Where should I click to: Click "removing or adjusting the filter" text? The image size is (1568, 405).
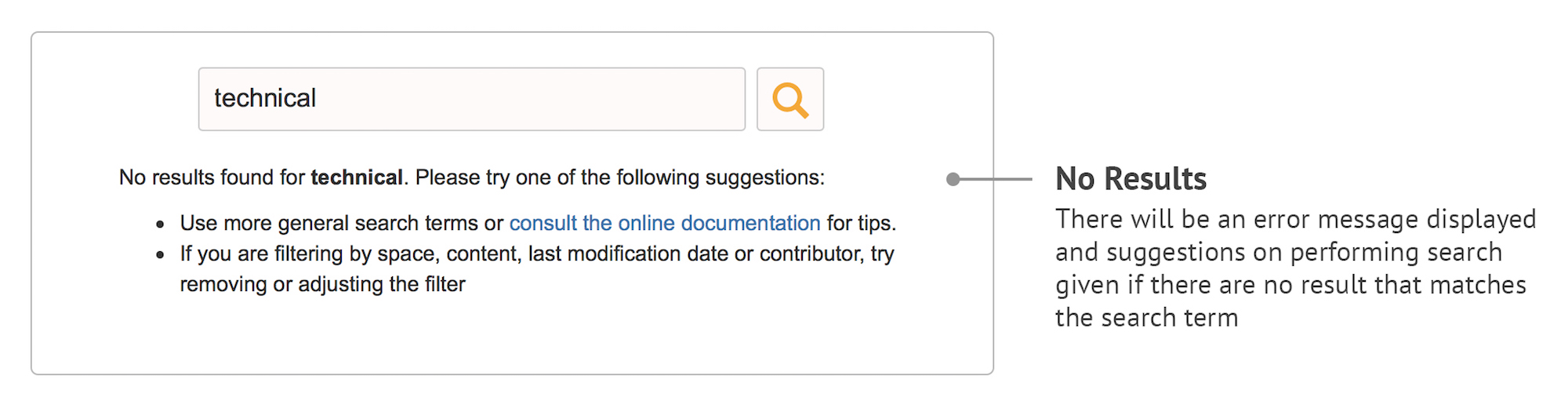(x=322, y=284)
